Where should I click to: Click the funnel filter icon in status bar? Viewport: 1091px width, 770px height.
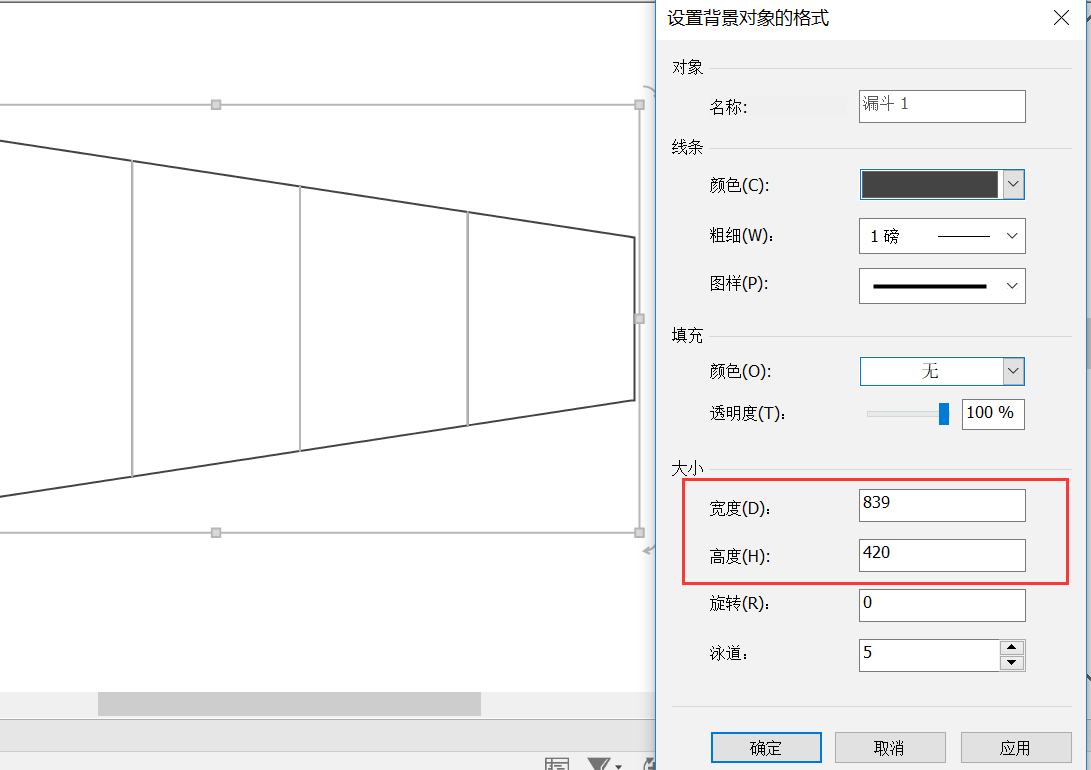pos(598,765)
